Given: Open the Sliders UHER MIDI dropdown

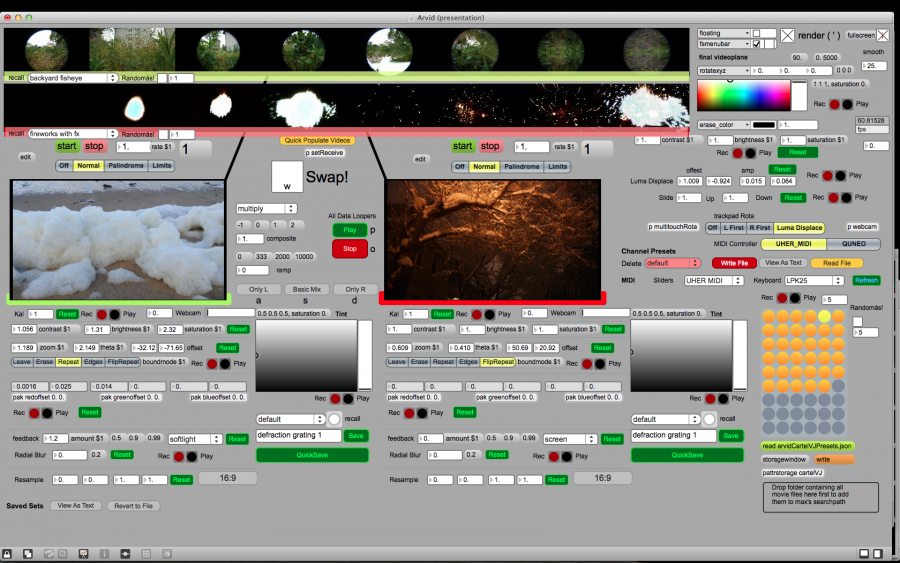Looking at the screenshot, I should click(713, 281).
